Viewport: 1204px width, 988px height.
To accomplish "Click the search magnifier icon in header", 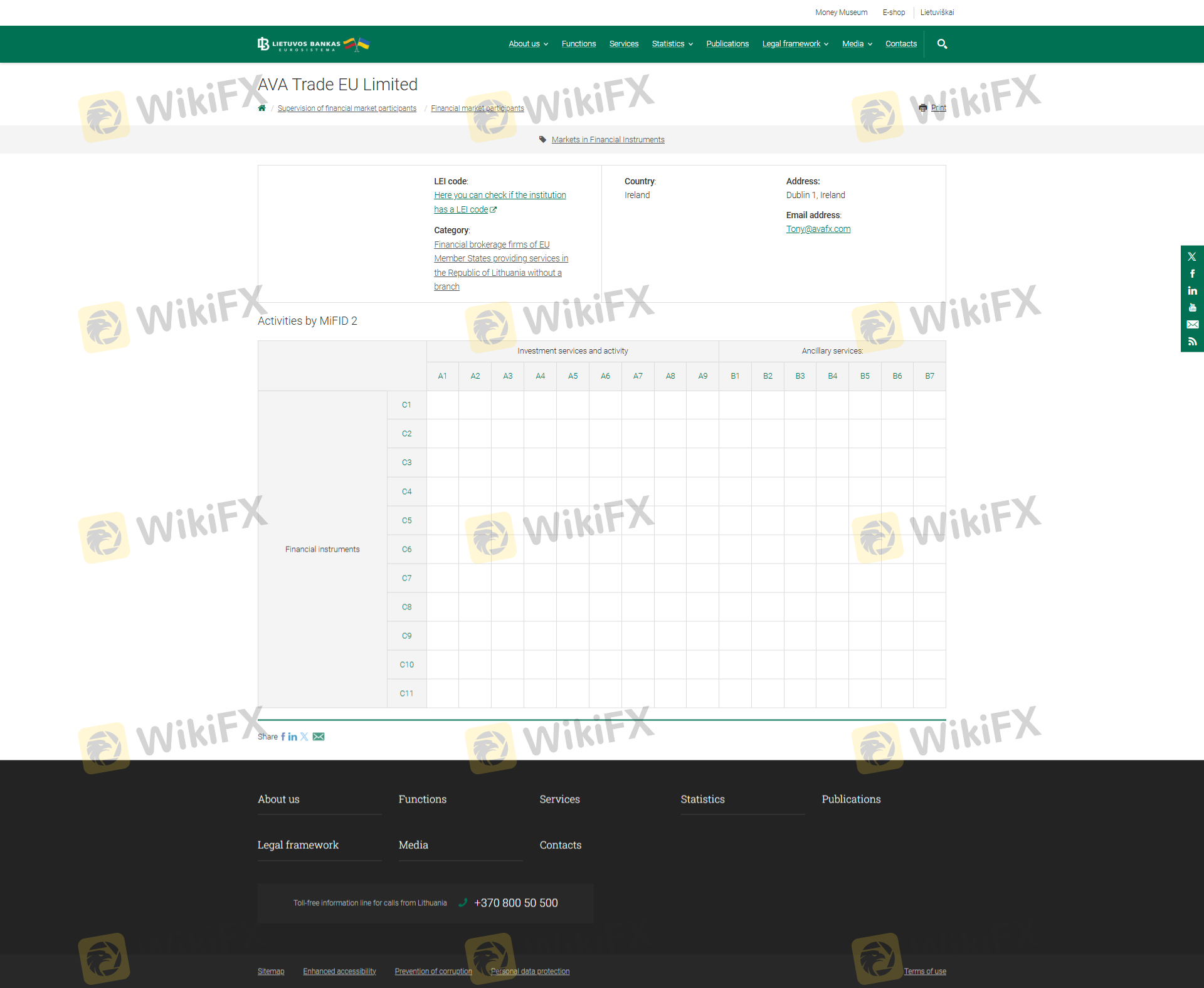I will 942,44.
